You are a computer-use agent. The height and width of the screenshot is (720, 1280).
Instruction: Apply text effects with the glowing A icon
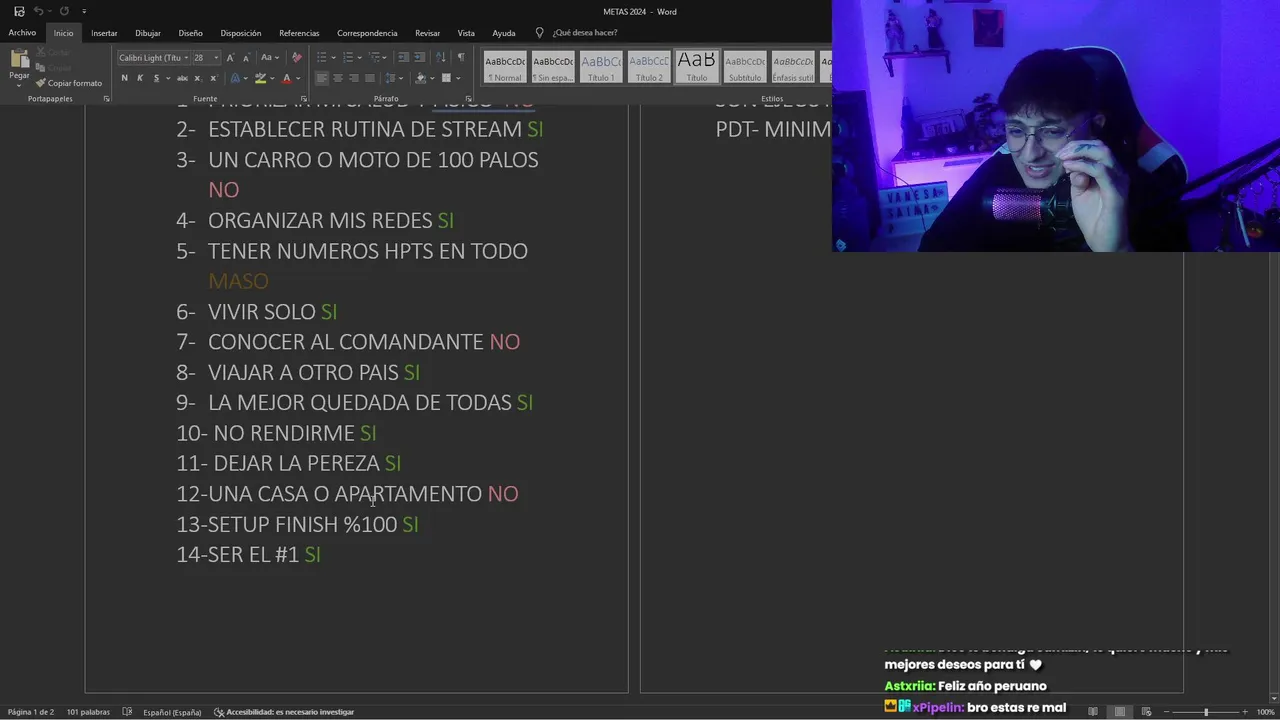[235, 78]
